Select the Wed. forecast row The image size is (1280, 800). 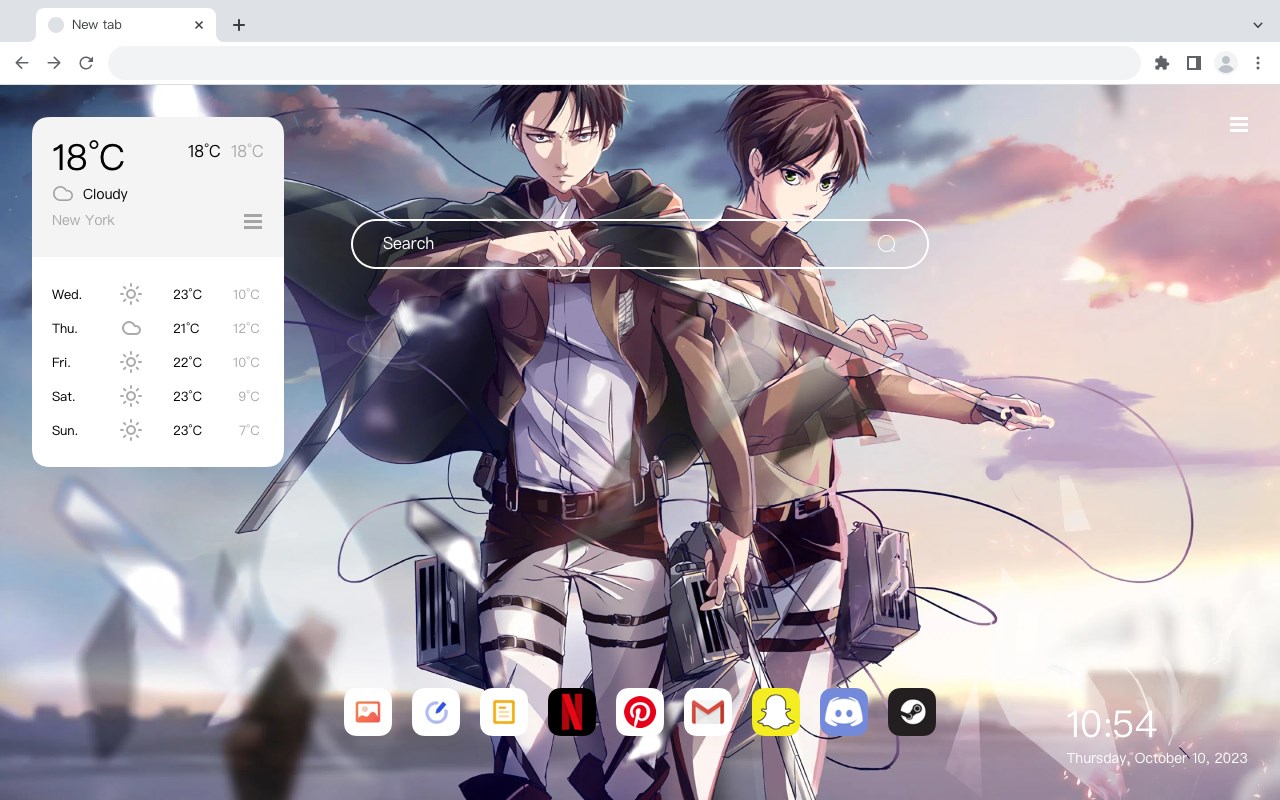click(158, 294)
